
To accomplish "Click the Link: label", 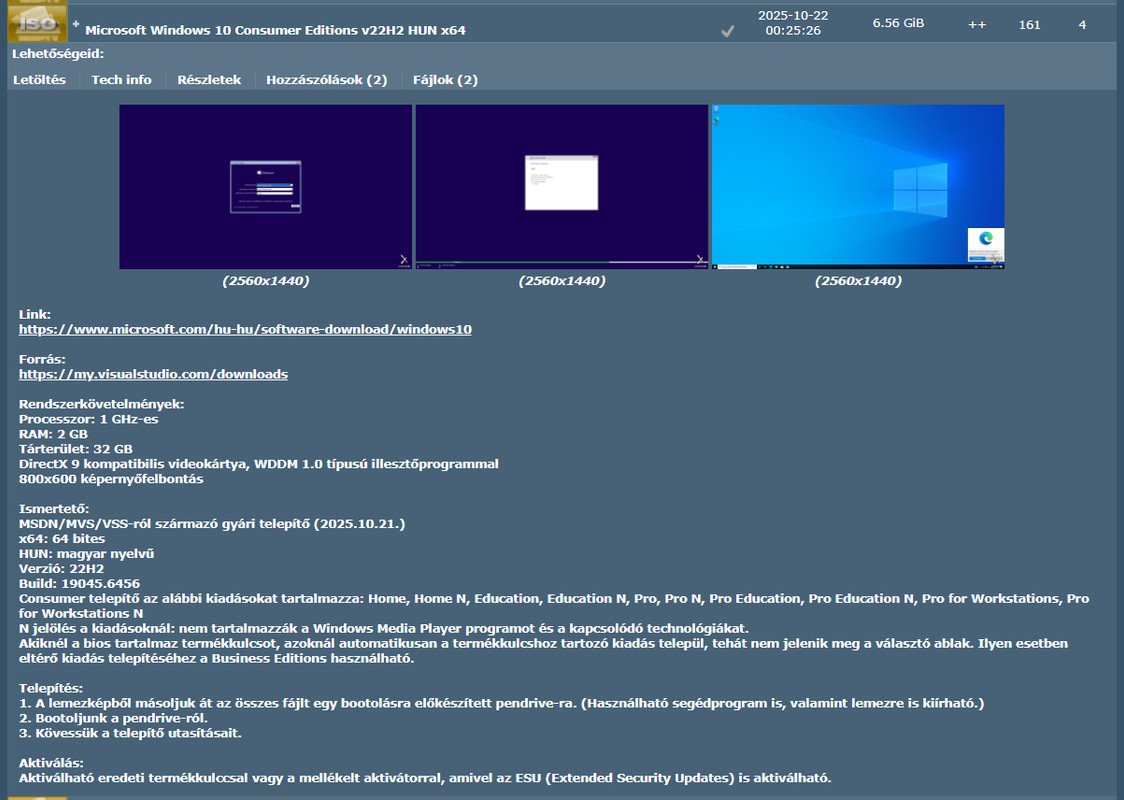I will (x=35, y=314).
